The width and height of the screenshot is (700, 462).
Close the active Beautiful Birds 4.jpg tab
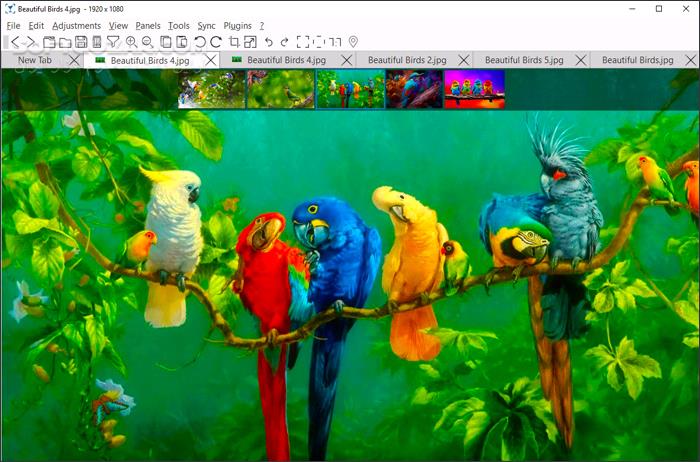(x=210, y=60)
